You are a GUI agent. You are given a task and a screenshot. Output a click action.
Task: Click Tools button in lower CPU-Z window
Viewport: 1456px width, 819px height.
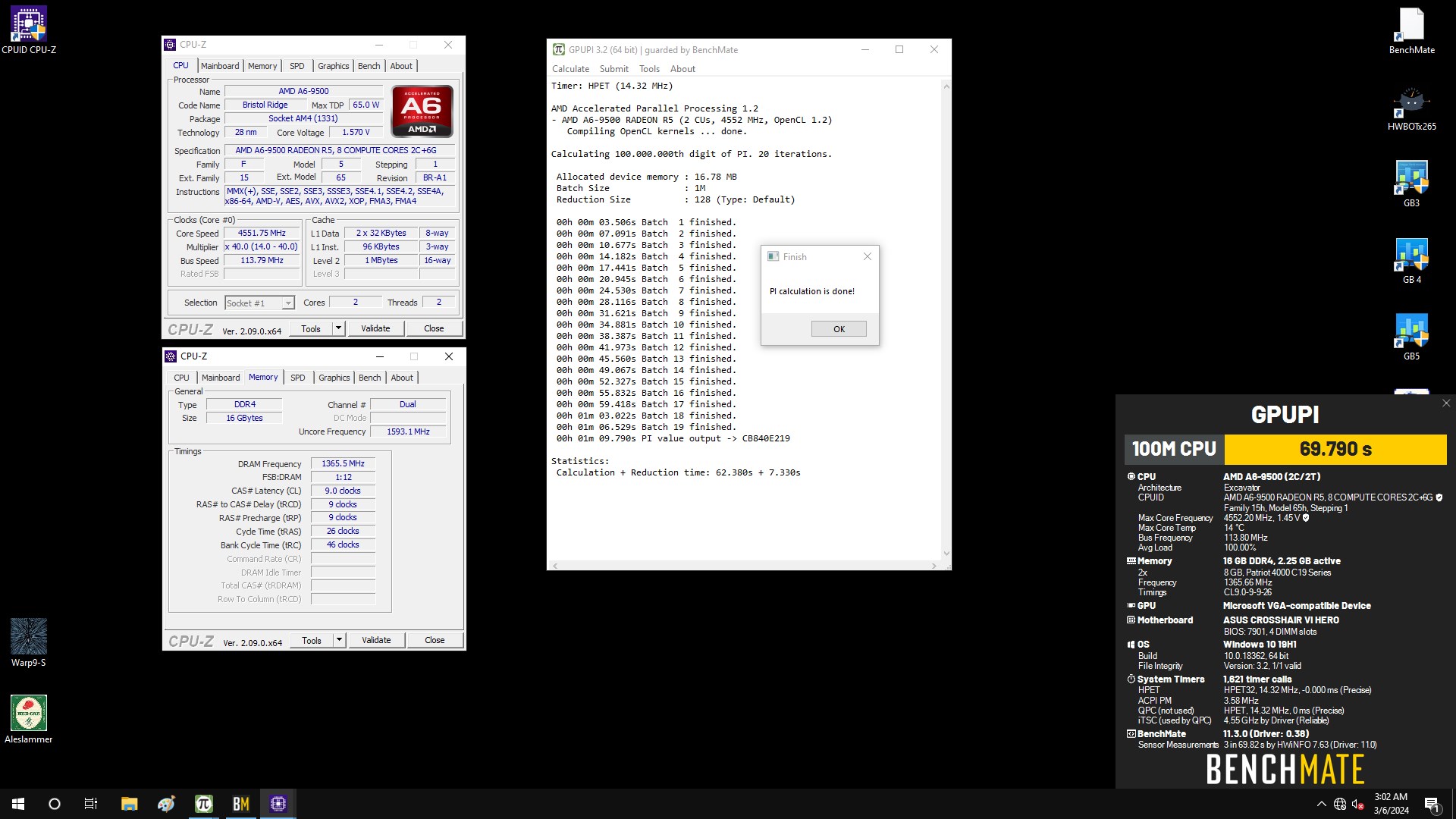[x=312, y=640]
